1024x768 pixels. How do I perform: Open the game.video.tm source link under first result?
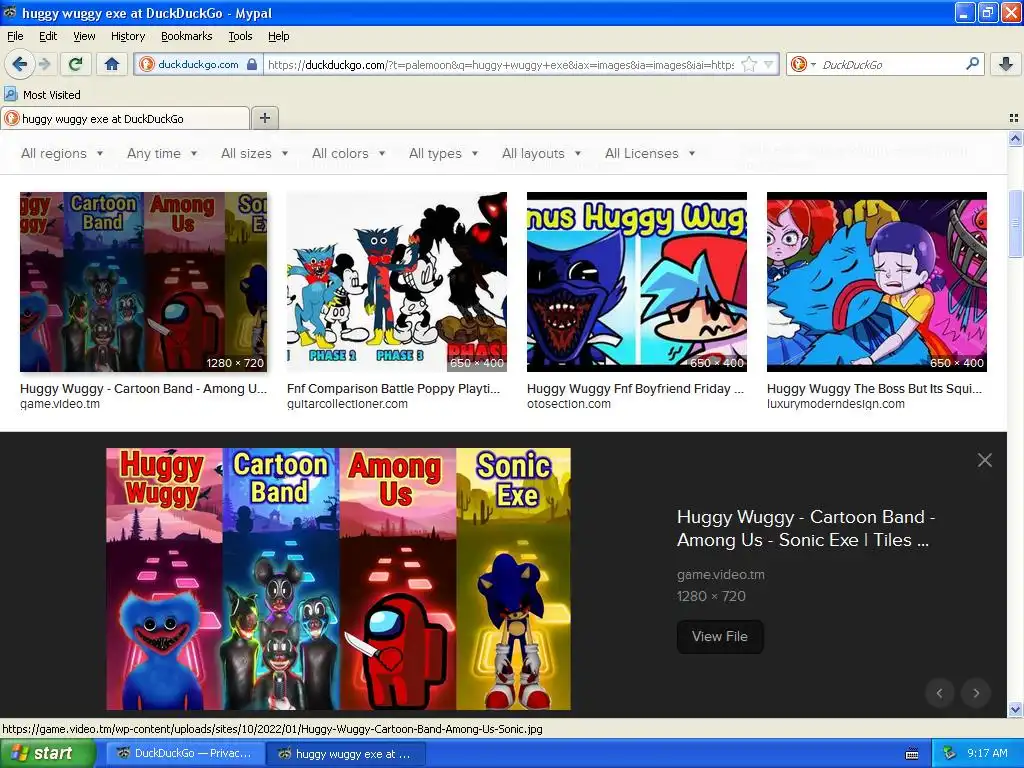60,404
